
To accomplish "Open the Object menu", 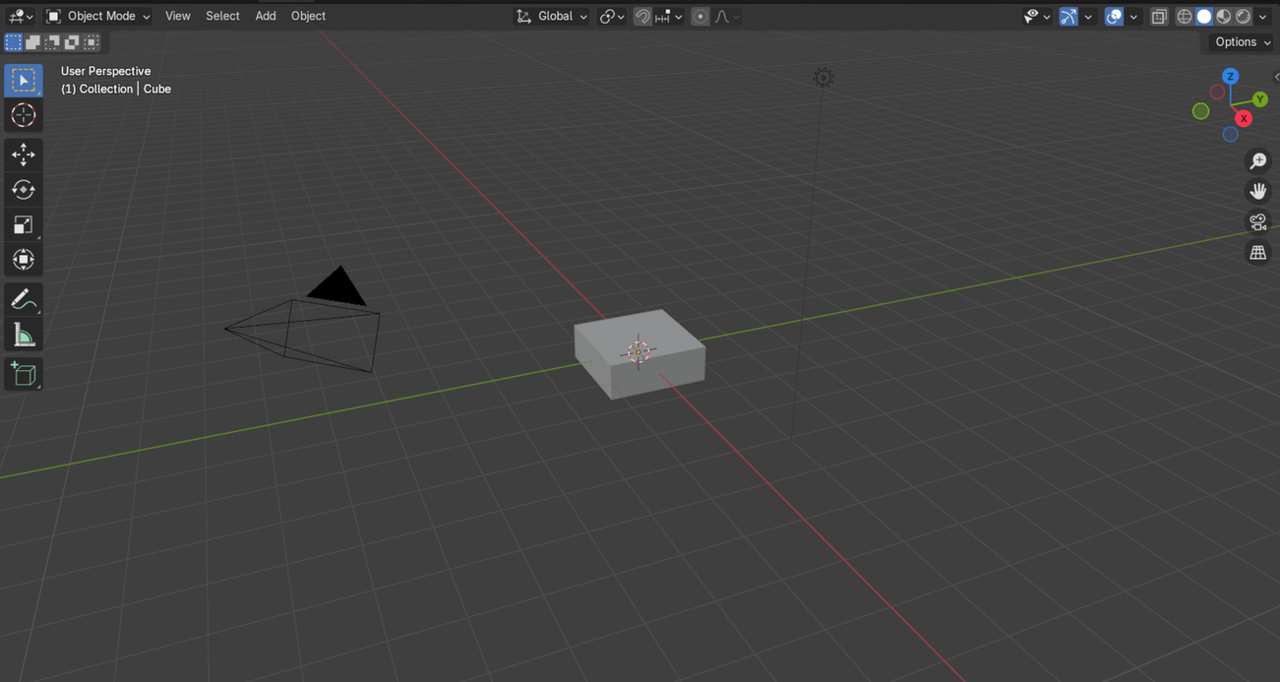I will pyautogui.click(x=308, y=16).
